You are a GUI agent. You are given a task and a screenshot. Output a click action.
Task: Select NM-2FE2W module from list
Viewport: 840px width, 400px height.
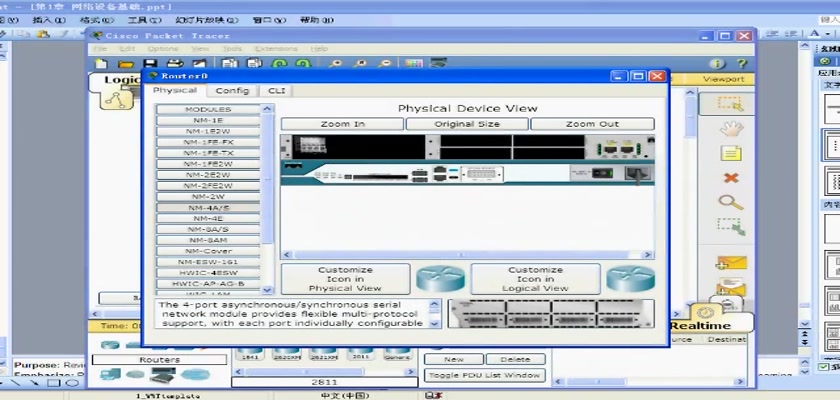[x=208, y=186]
